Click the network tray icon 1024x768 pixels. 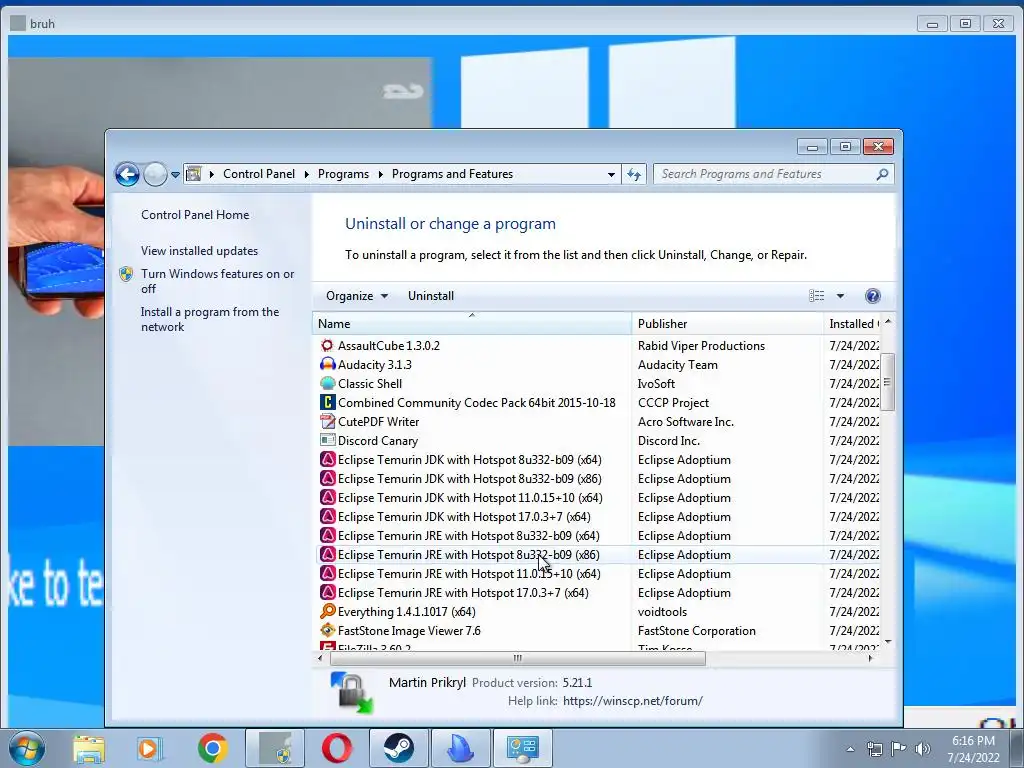point(874,748)
